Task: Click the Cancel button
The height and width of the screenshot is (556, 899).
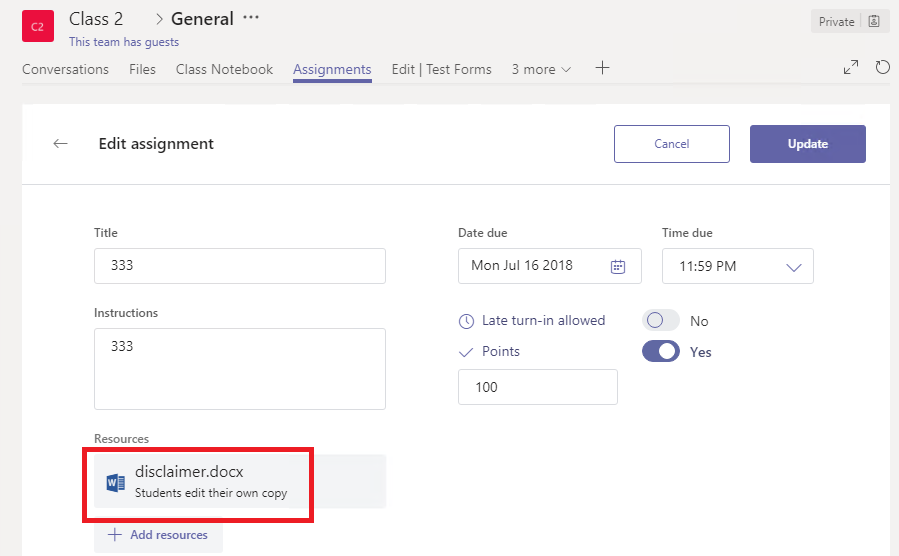Action: pyautogui.click(x=671, y=144)
